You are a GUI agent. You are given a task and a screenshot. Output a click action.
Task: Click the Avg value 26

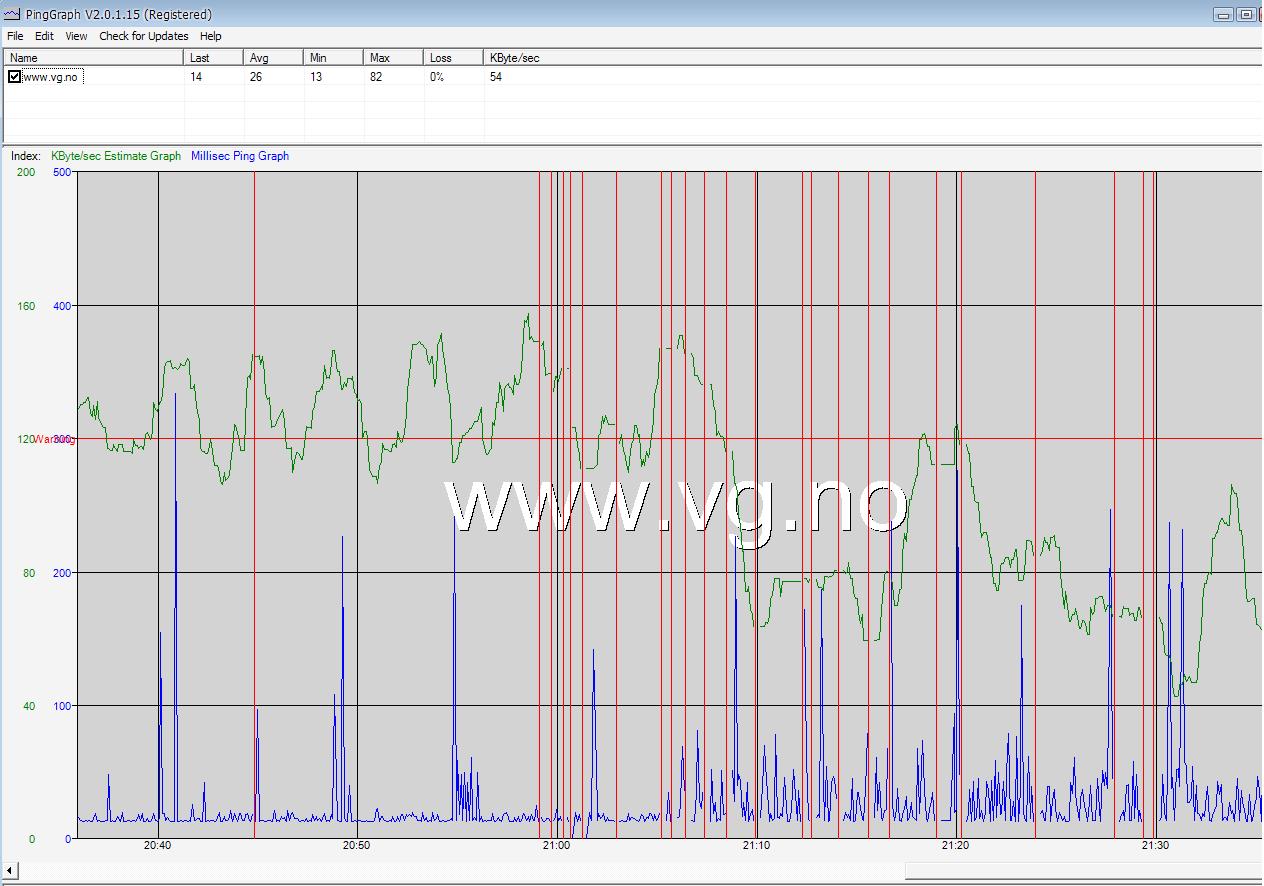click(256, 77)
